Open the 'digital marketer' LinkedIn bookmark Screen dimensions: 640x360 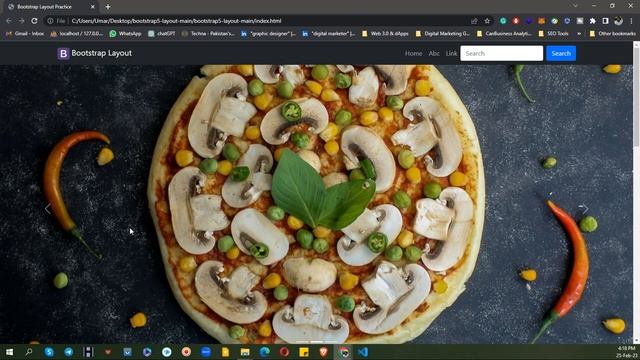click(329, 33)
